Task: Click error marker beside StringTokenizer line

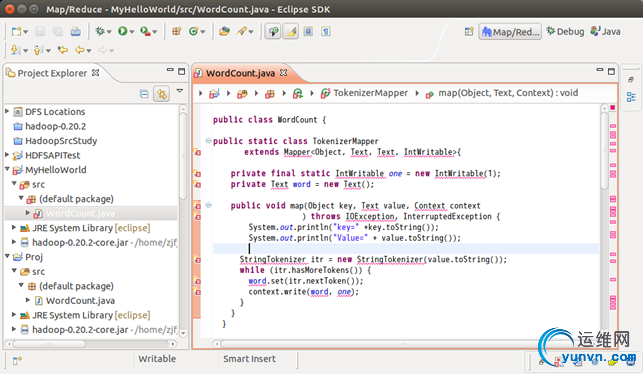Action: [197, 260]
